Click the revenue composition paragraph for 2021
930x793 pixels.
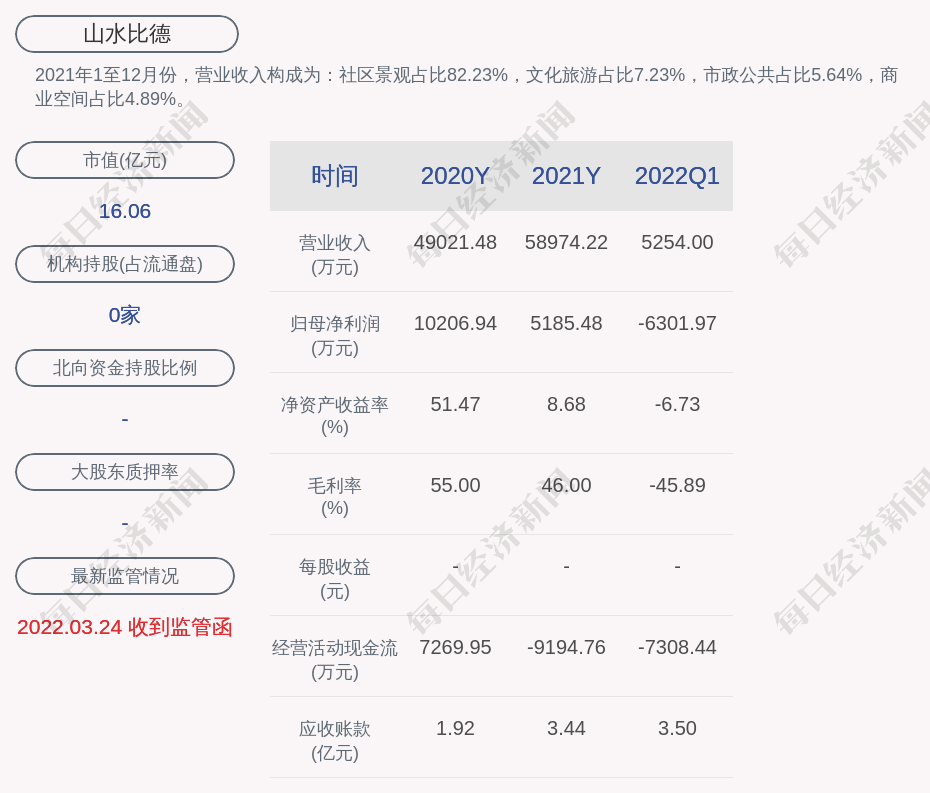466,87
